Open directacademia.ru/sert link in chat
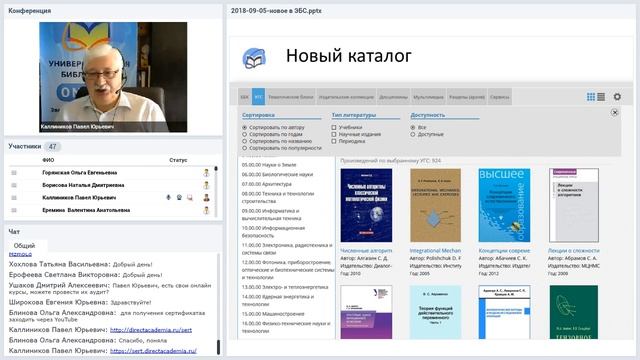The width and height of the screenshot is (640, 360). tap(151, 330)
